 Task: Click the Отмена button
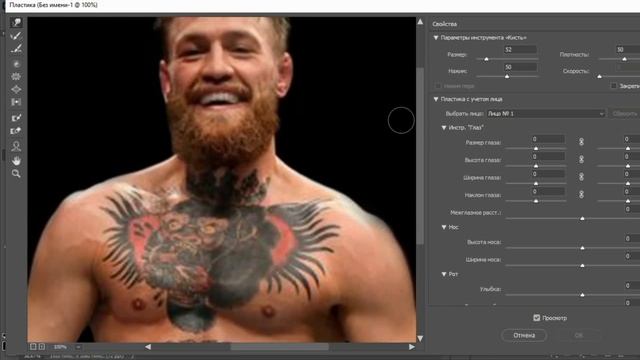pos(524,335)
